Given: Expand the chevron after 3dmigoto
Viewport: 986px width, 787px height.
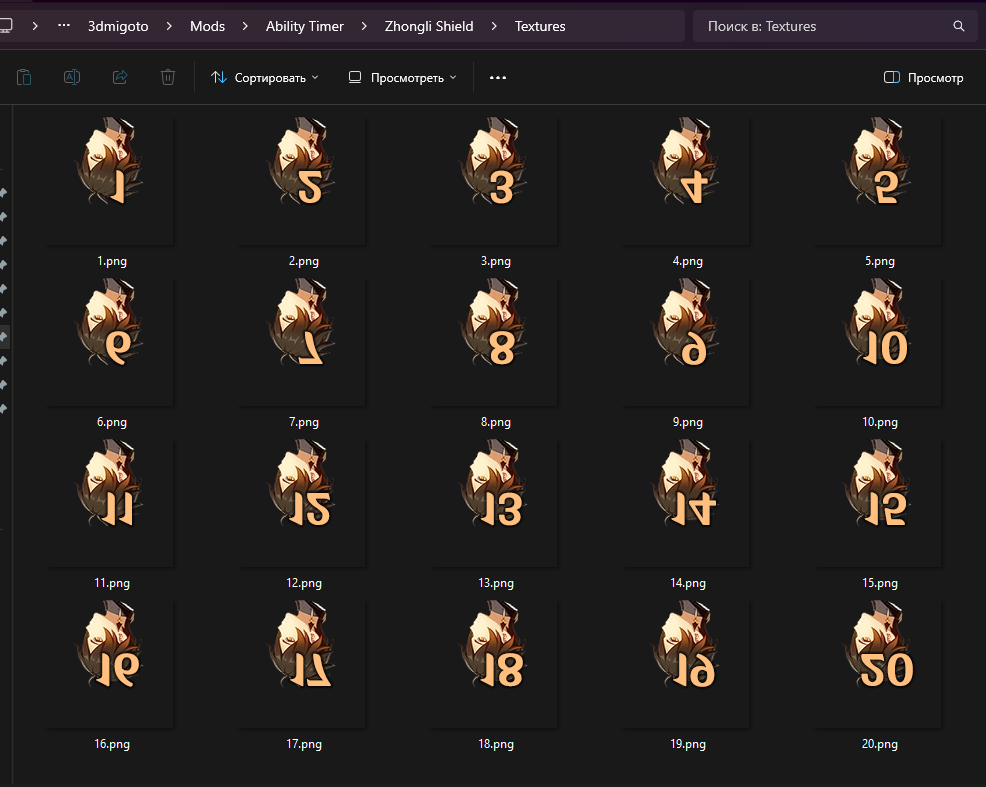Looking at the screenshot, I should 169,26.
